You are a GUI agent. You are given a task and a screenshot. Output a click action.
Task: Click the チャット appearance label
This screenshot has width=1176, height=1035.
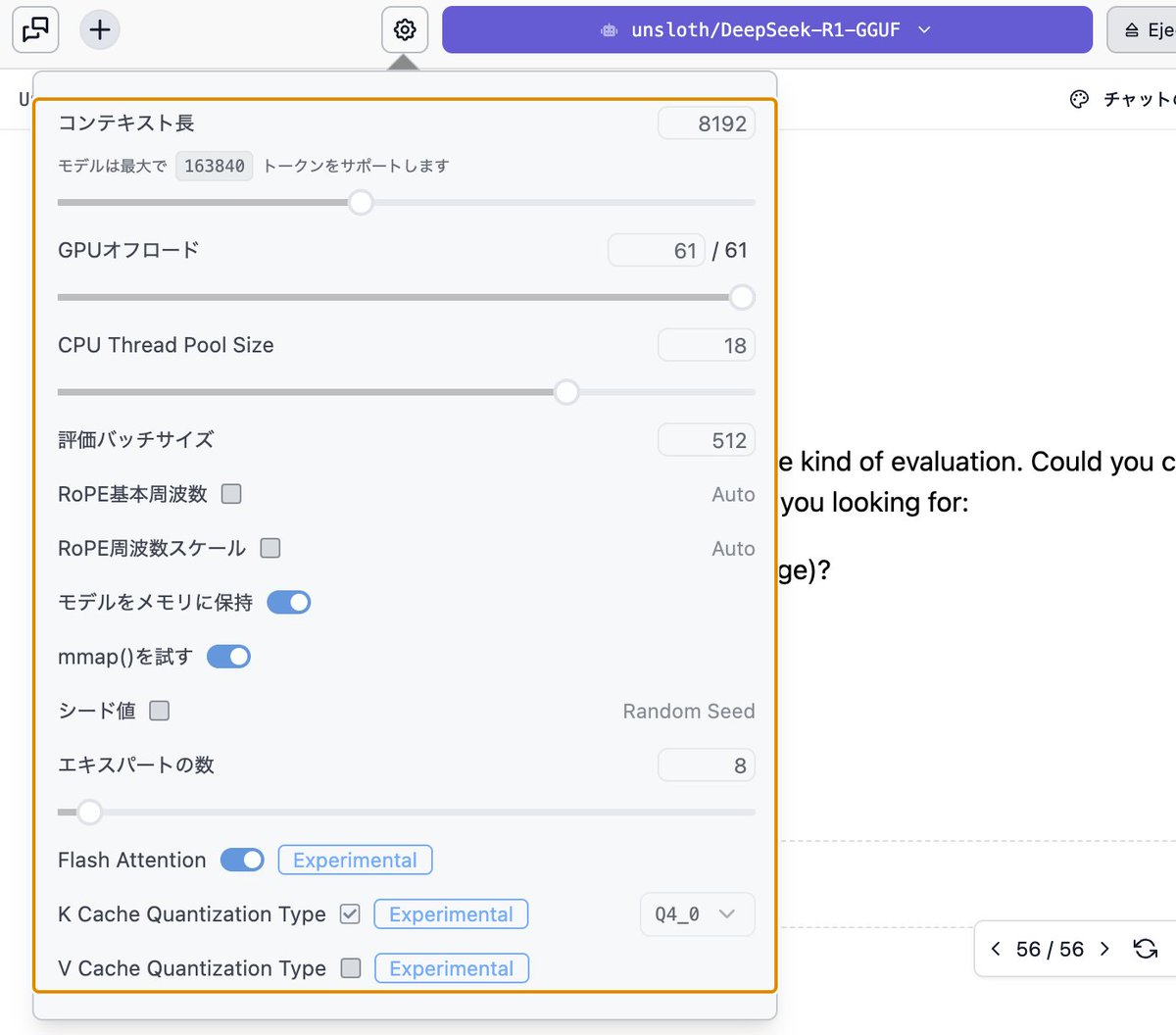1139,99
